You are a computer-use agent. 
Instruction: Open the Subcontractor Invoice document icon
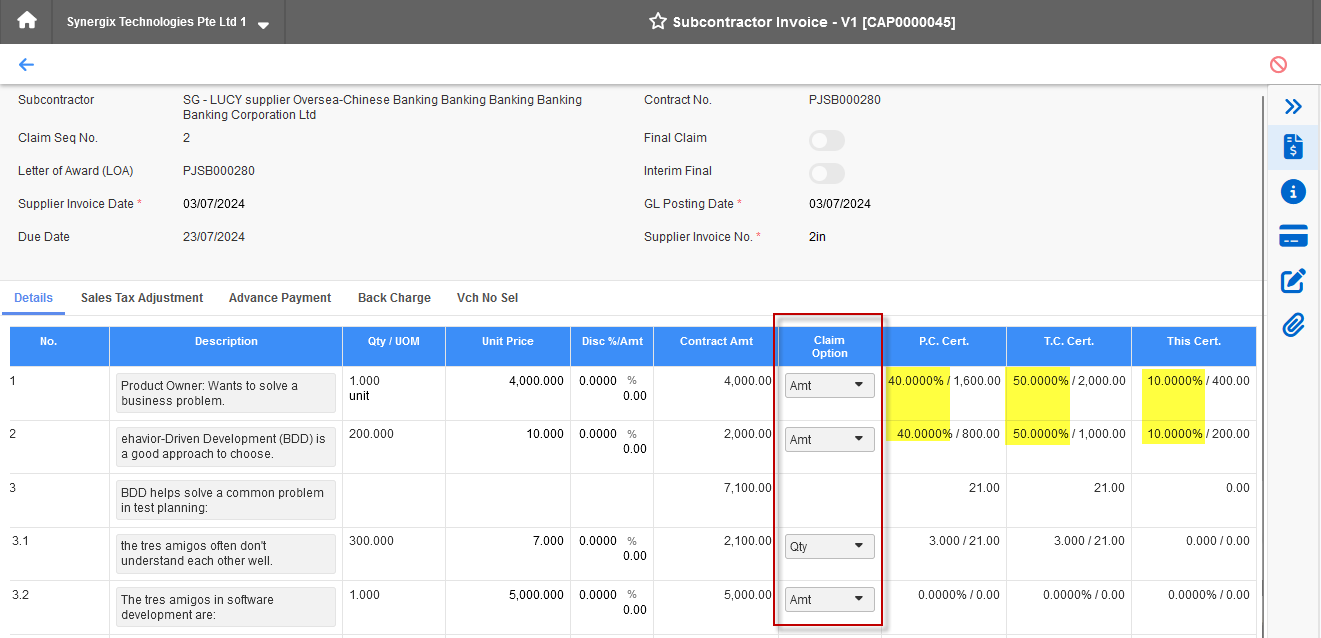(x=1293, y=146)
